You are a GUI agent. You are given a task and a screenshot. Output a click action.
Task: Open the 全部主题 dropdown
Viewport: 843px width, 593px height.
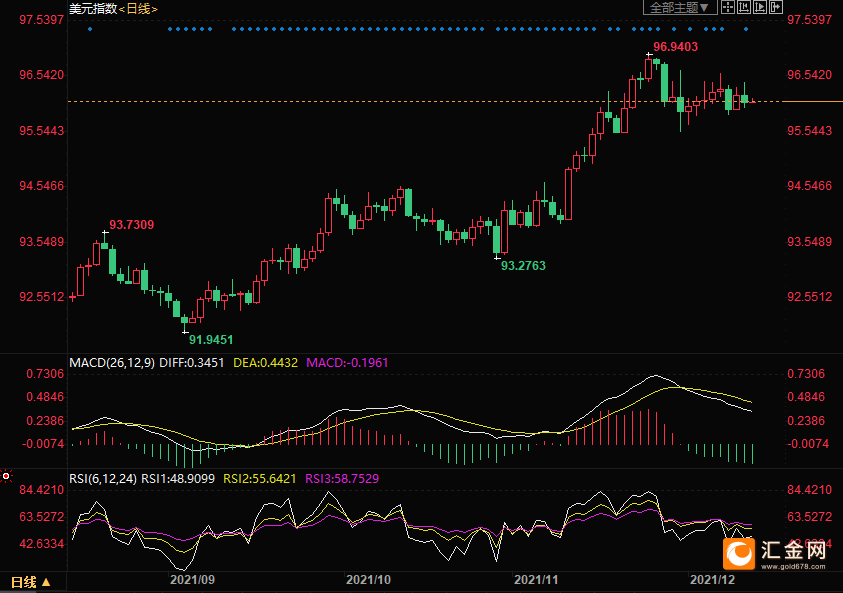pos(680,8)
